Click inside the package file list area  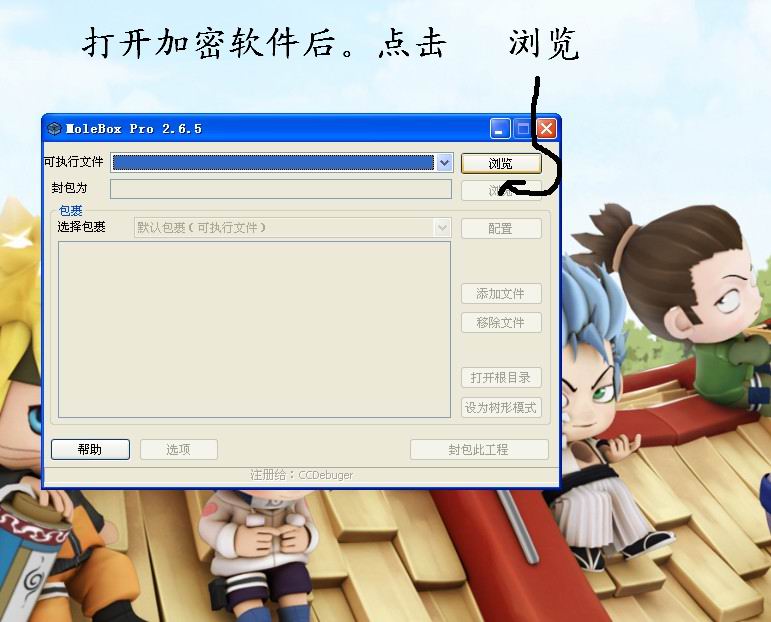[x=254, y=329]
